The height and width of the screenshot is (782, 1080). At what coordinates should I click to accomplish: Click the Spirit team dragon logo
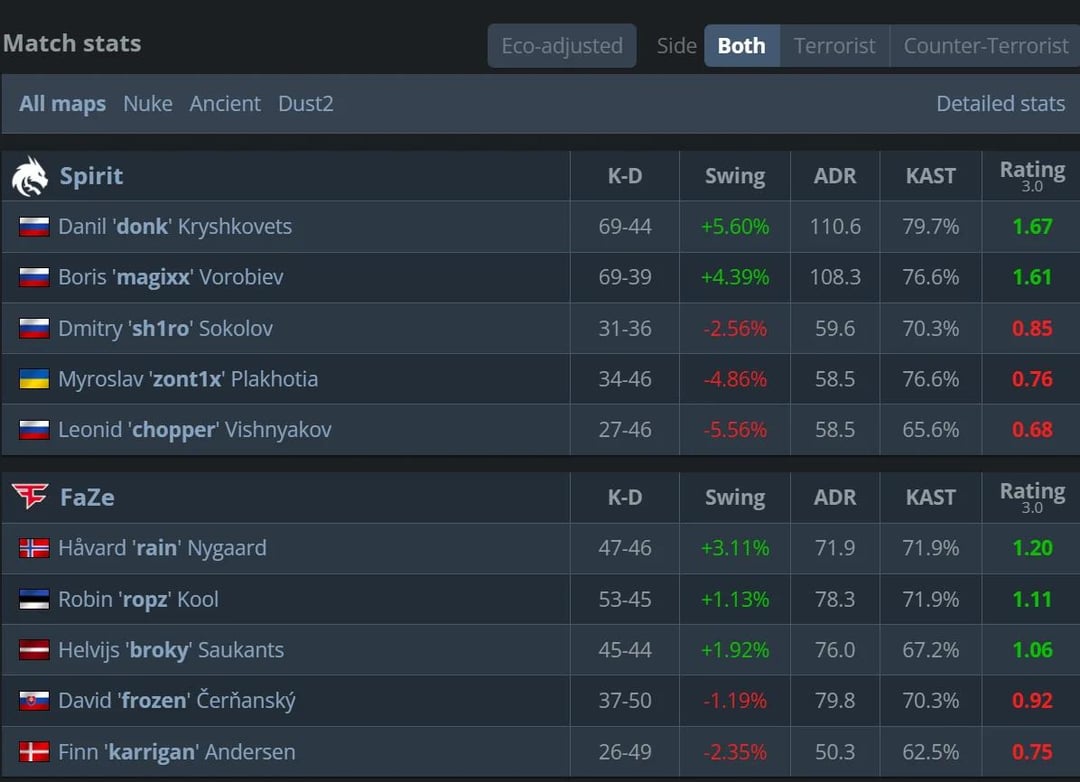(30, 177)
